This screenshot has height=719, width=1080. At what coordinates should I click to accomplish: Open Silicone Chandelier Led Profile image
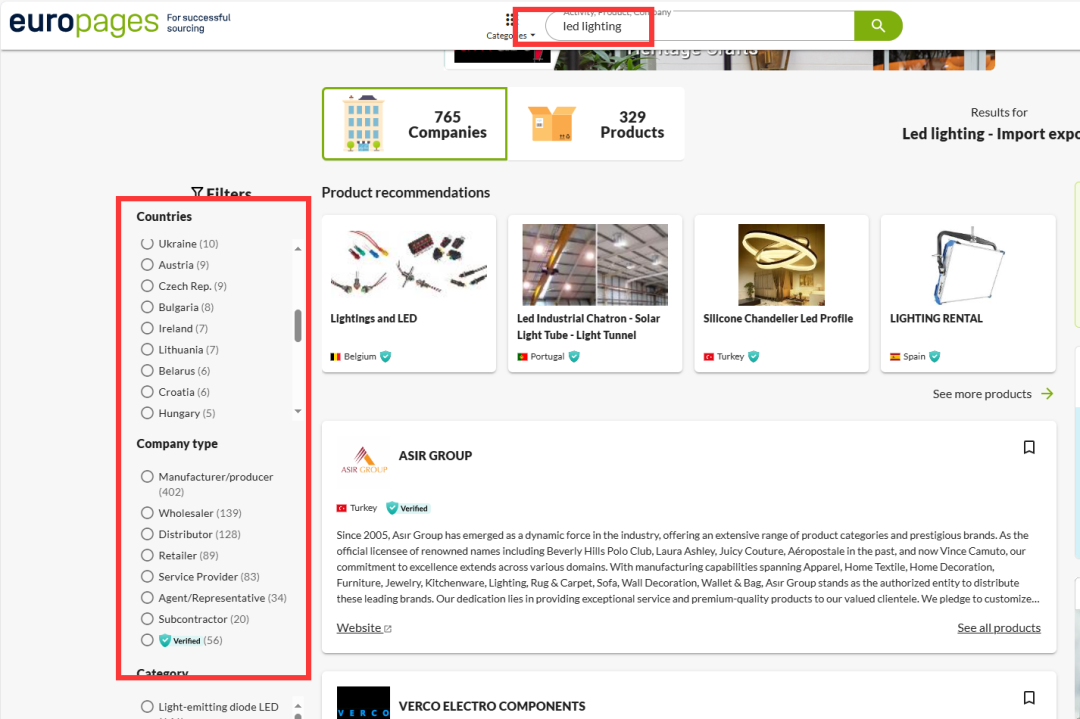coord(781,264)
